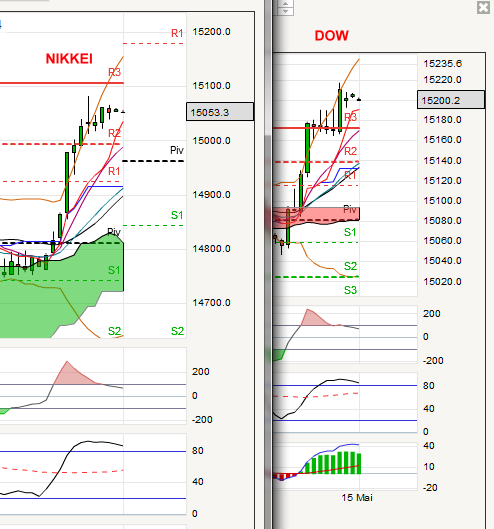Click the 15100.0 price axis label
Viewport: 494px width, 529px height.
point(212,86)
